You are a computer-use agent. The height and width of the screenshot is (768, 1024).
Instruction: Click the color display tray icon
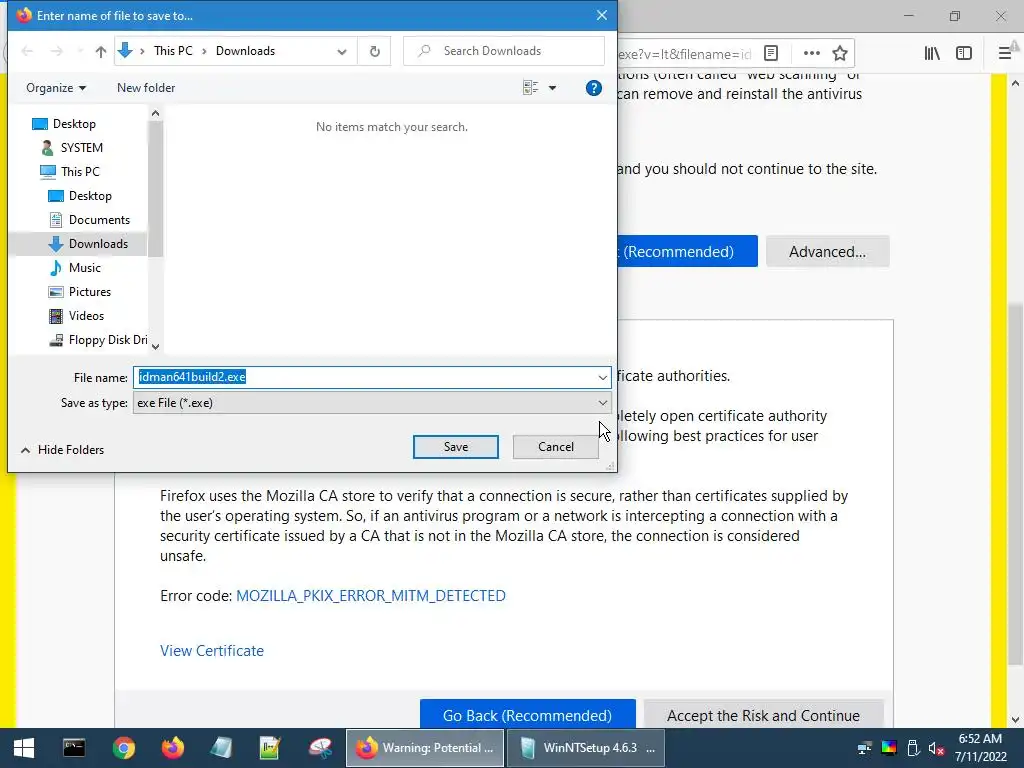tap(889, 748)
